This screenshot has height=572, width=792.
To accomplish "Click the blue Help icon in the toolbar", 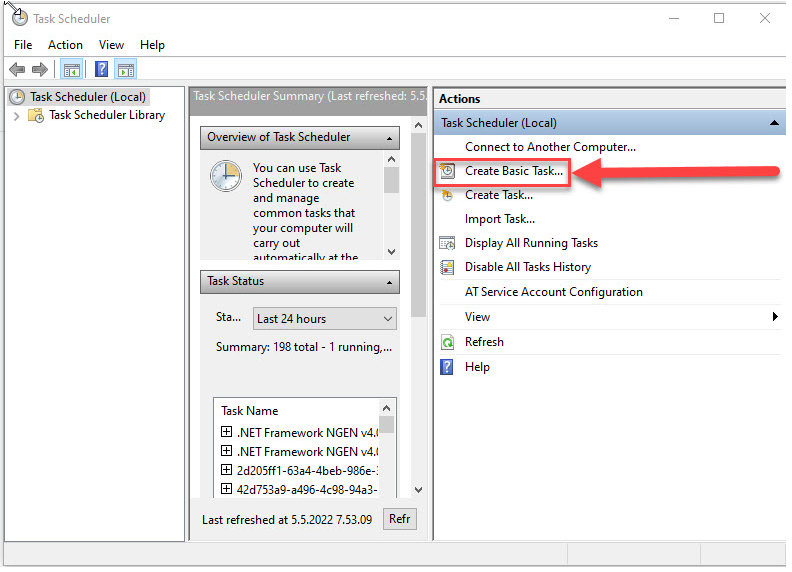I will click(101, 69).
